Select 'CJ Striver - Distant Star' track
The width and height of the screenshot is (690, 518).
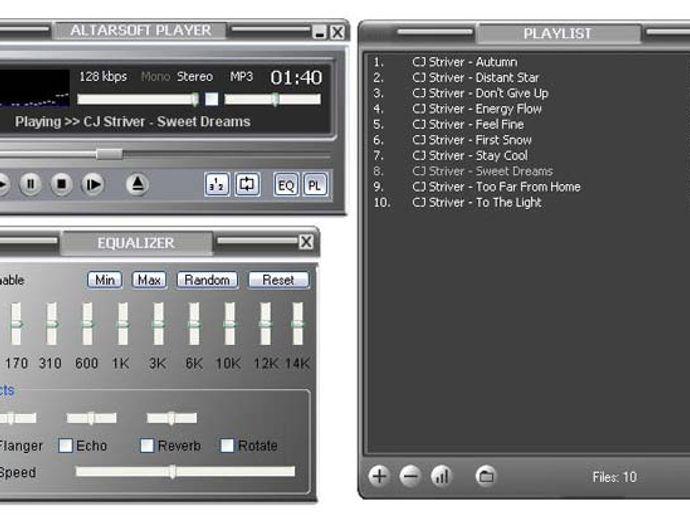pos(476,77)
